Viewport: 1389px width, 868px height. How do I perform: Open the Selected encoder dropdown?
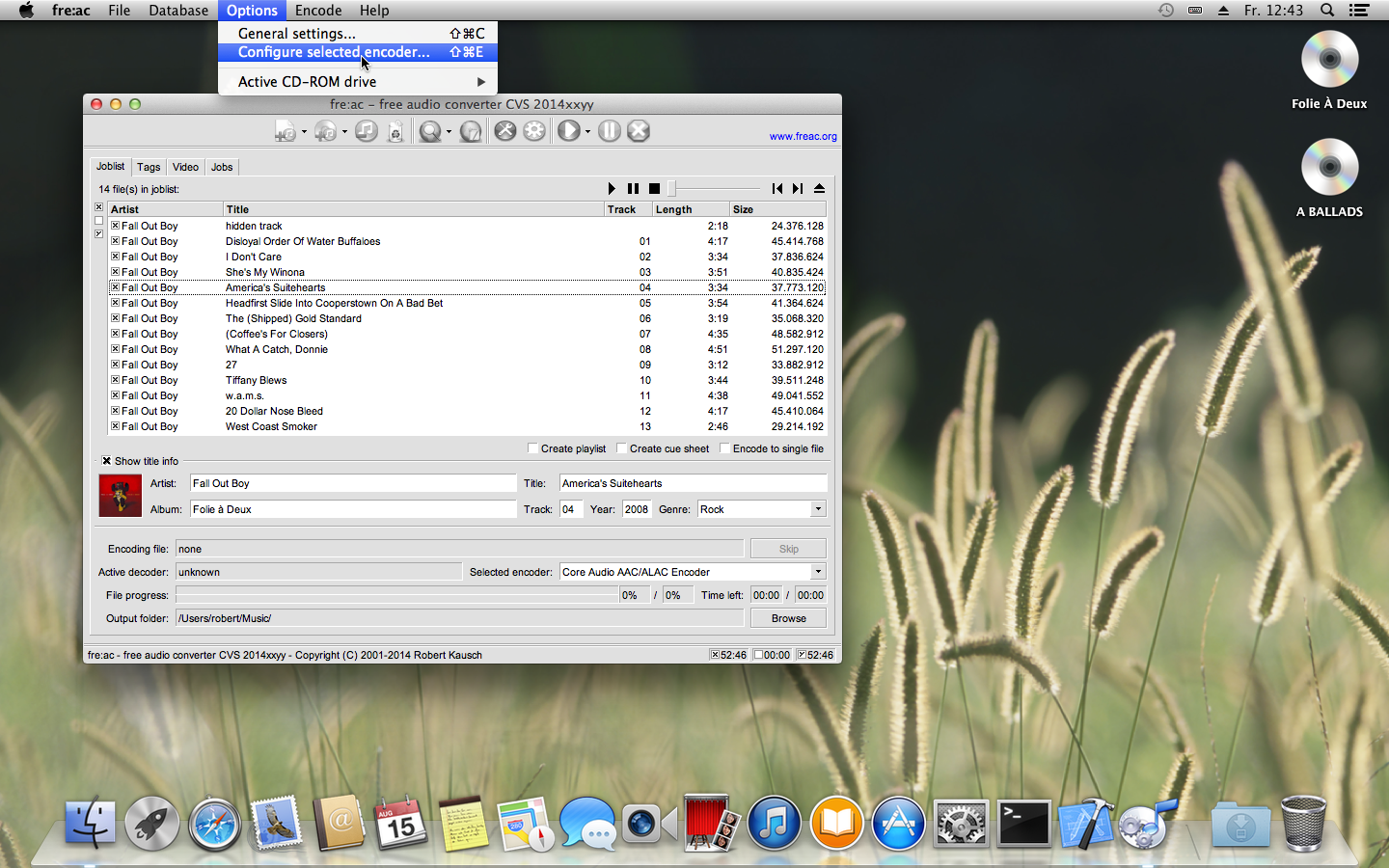point(818,572)
